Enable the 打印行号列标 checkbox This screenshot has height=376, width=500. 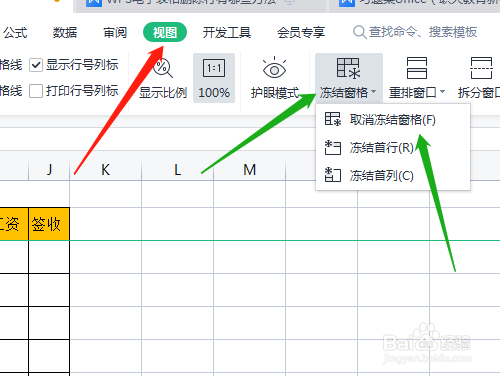[36, 91]
